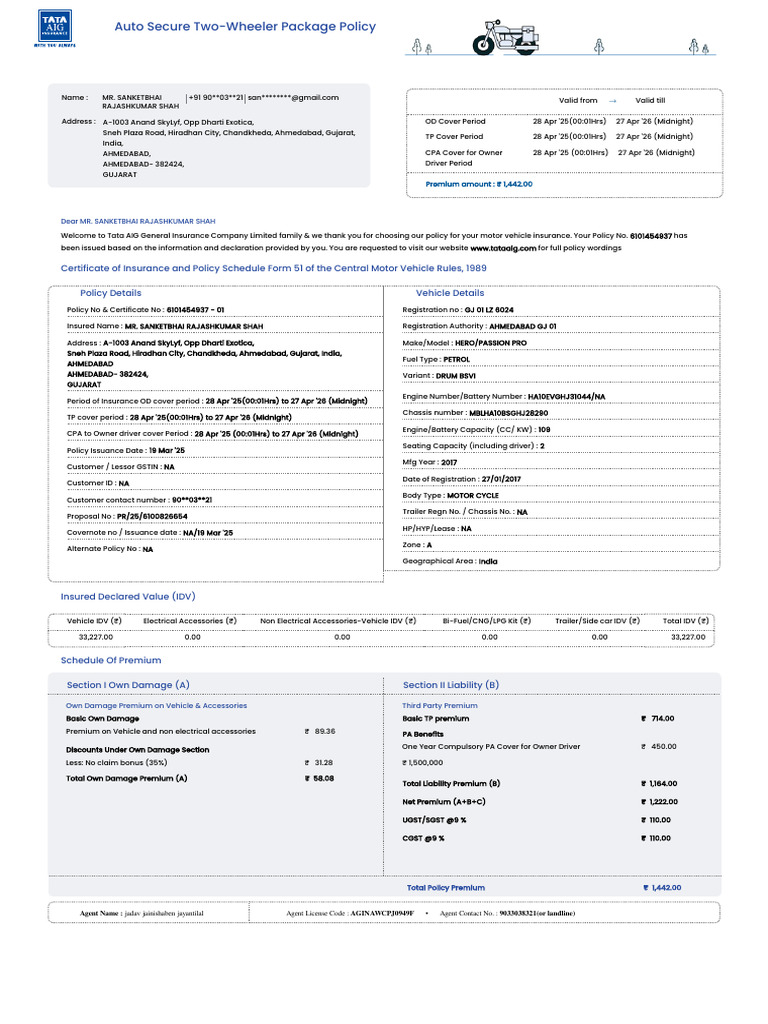The width and height of the screenshot is (768, 1024).
Task: Click the Agent License Code AGINAWCPJ0949F
Action: (x=382, y=914)
